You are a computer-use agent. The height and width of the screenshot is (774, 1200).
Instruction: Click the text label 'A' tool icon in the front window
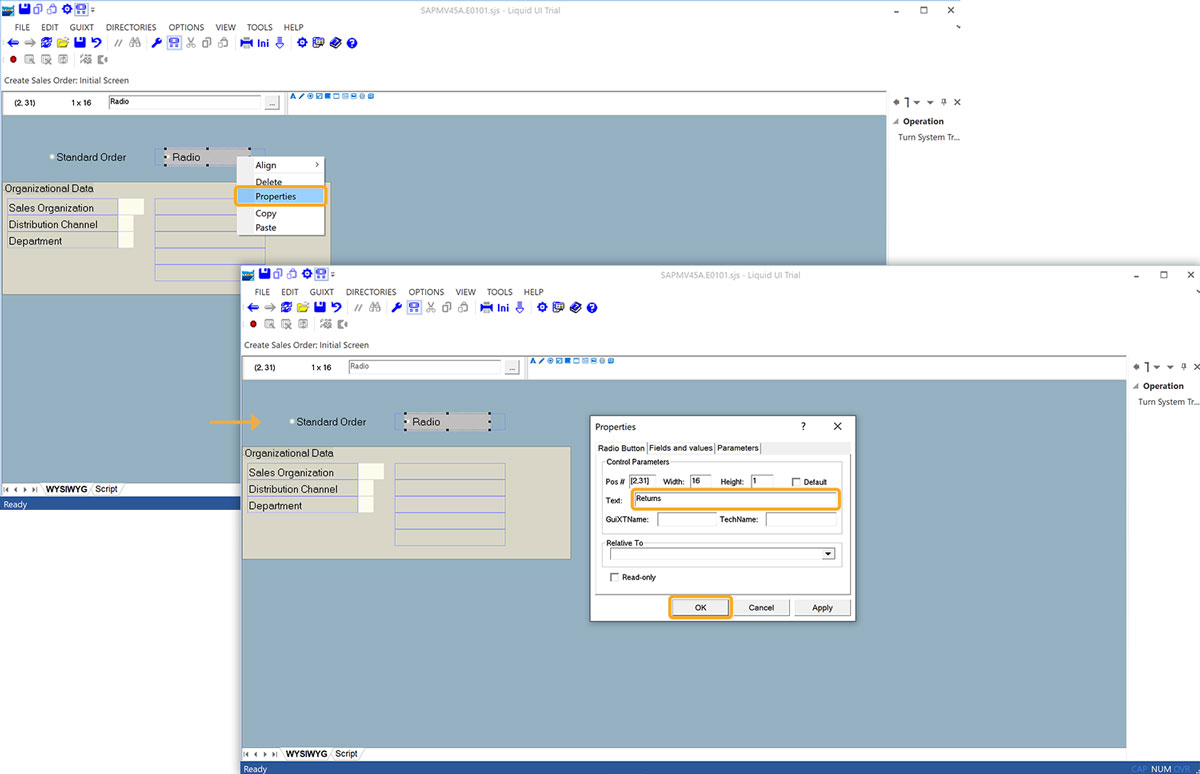(x=534, y=361)
